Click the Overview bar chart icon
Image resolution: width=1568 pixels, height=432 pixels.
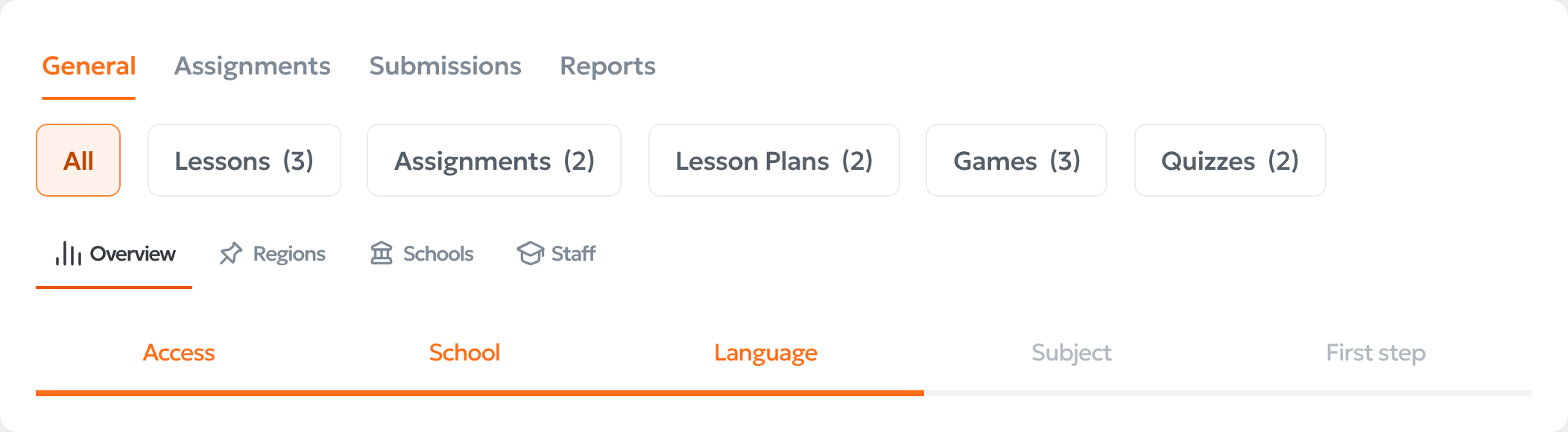pos(68,254)
